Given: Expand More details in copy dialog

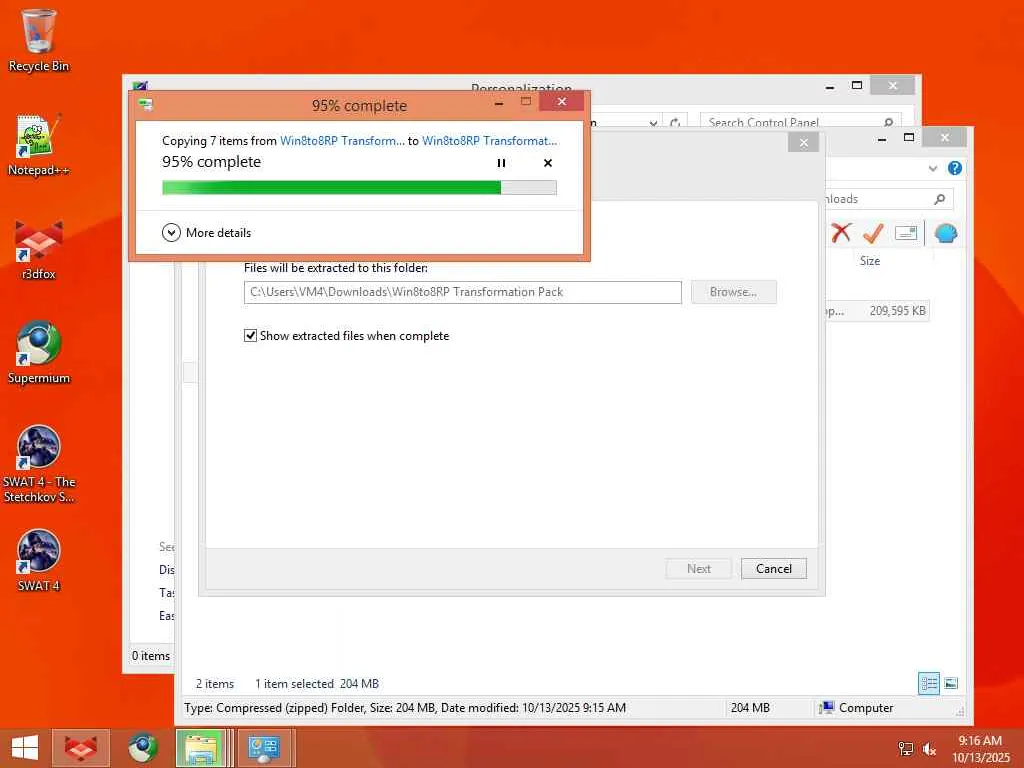Looking at the screenshot, I should (206, 232).
